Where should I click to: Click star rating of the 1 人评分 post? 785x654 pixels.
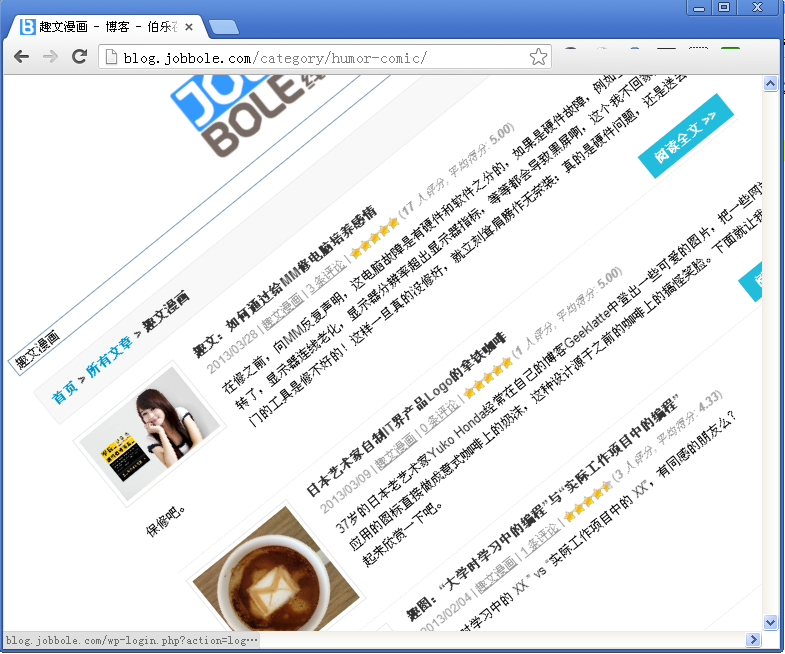(x=488, y=378)
